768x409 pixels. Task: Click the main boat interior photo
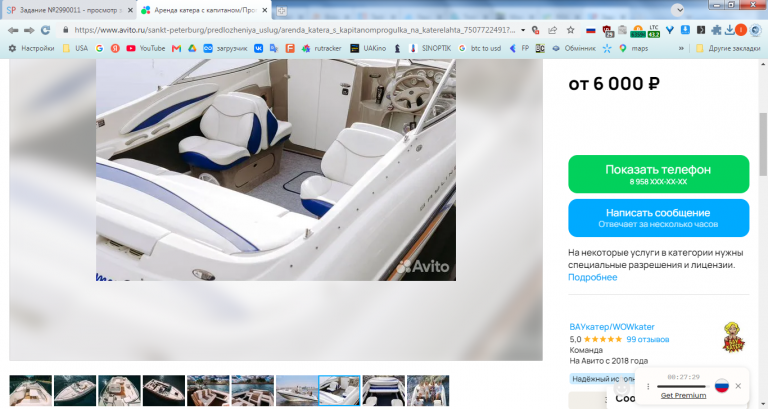coord(276,170)
